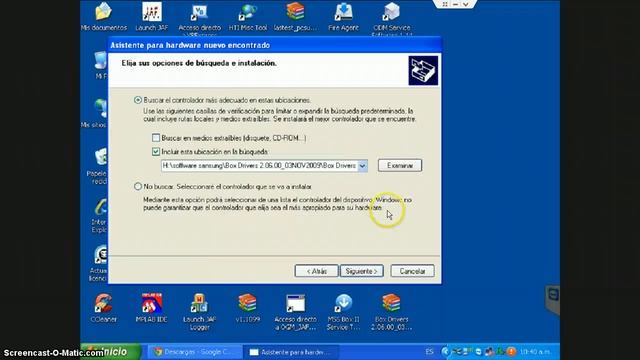
Task: Open the Acceso directo a OGM_JAF shortcut
Action: [296, 312]
